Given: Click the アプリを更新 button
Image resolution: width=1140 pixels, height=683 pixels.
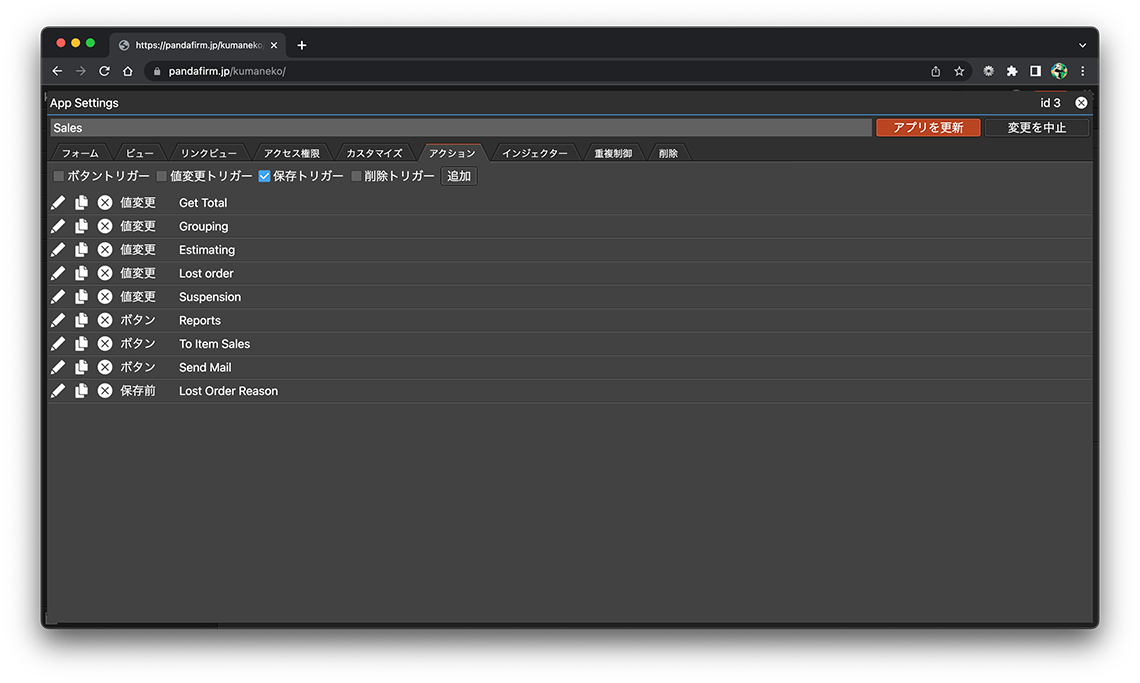Looking at the screenshot, I should click(x=927, y=128).
